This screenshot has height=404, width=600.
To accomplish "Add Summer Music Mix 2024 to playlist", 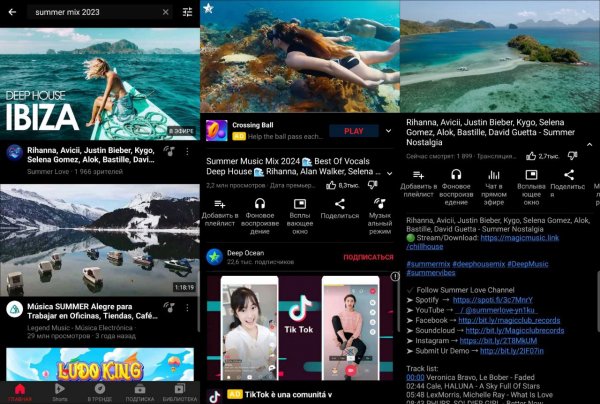I will coord(220,213).
